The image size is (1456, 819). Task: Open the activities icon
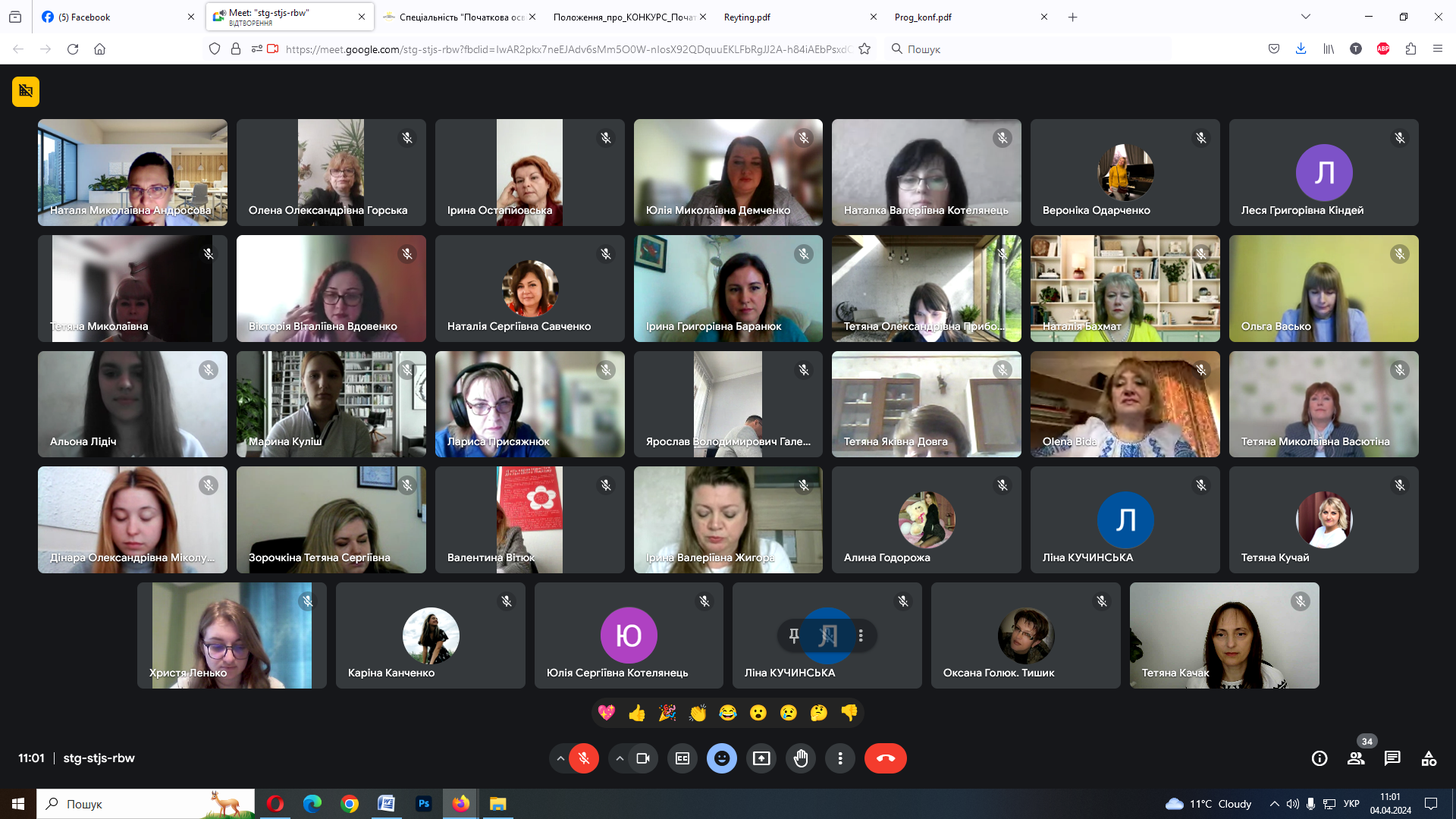[x=1429, y=758]
